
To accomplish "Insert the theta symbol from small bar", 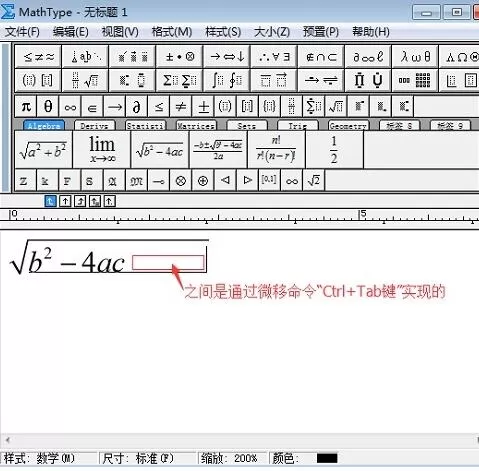I will pos(48,107).
